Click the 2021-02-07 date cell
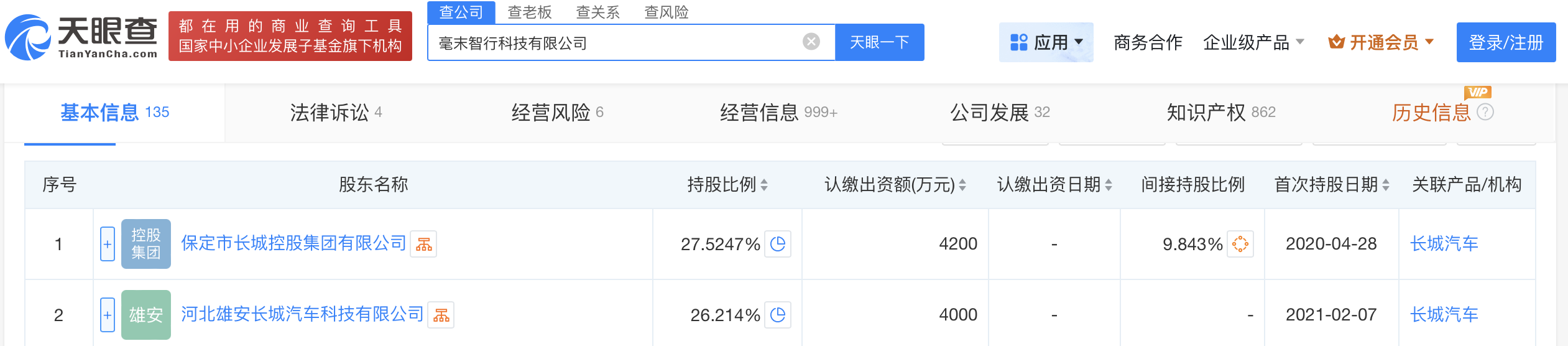This screenshot has height=346, width=1568. coord(1331,315)
